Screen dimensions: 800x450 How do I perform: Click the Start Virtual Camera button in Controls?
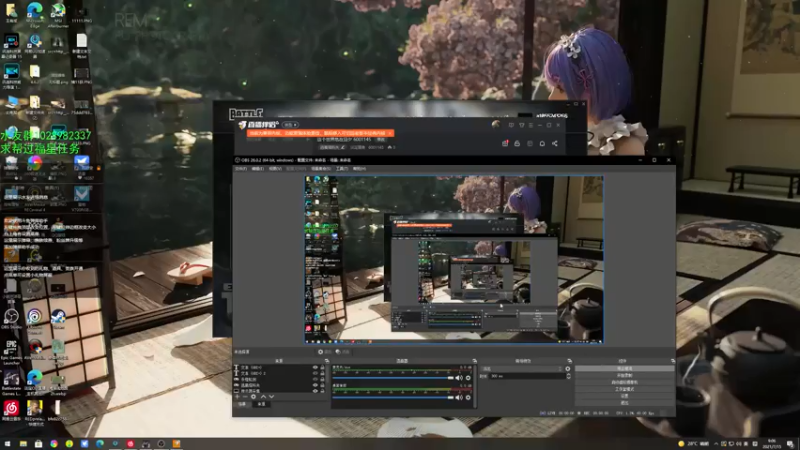623,383
